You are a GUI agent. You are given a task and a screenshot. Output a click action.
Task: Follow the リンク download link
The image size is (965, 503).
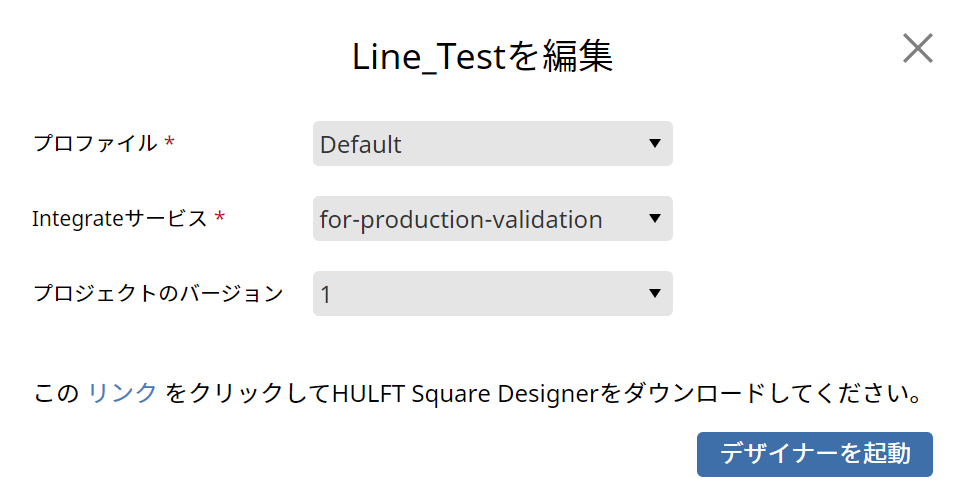(x=122, y=393)
